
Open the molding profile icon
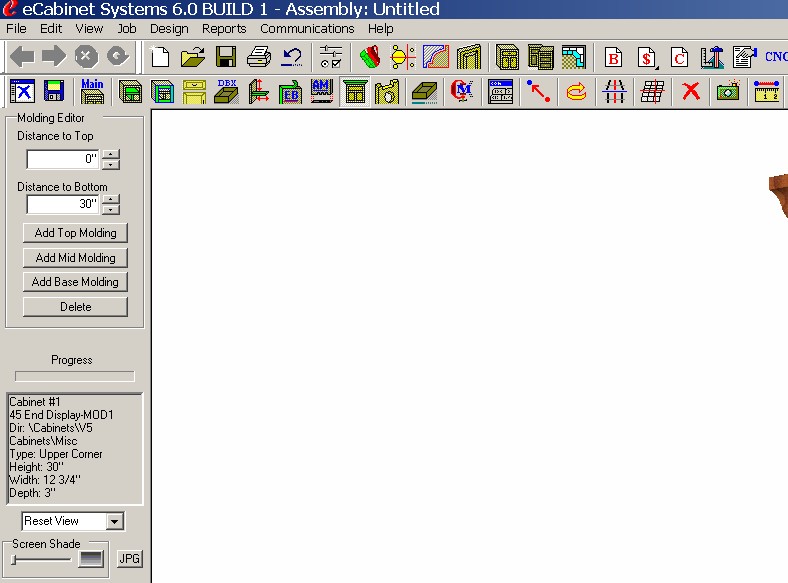(436, 57)
